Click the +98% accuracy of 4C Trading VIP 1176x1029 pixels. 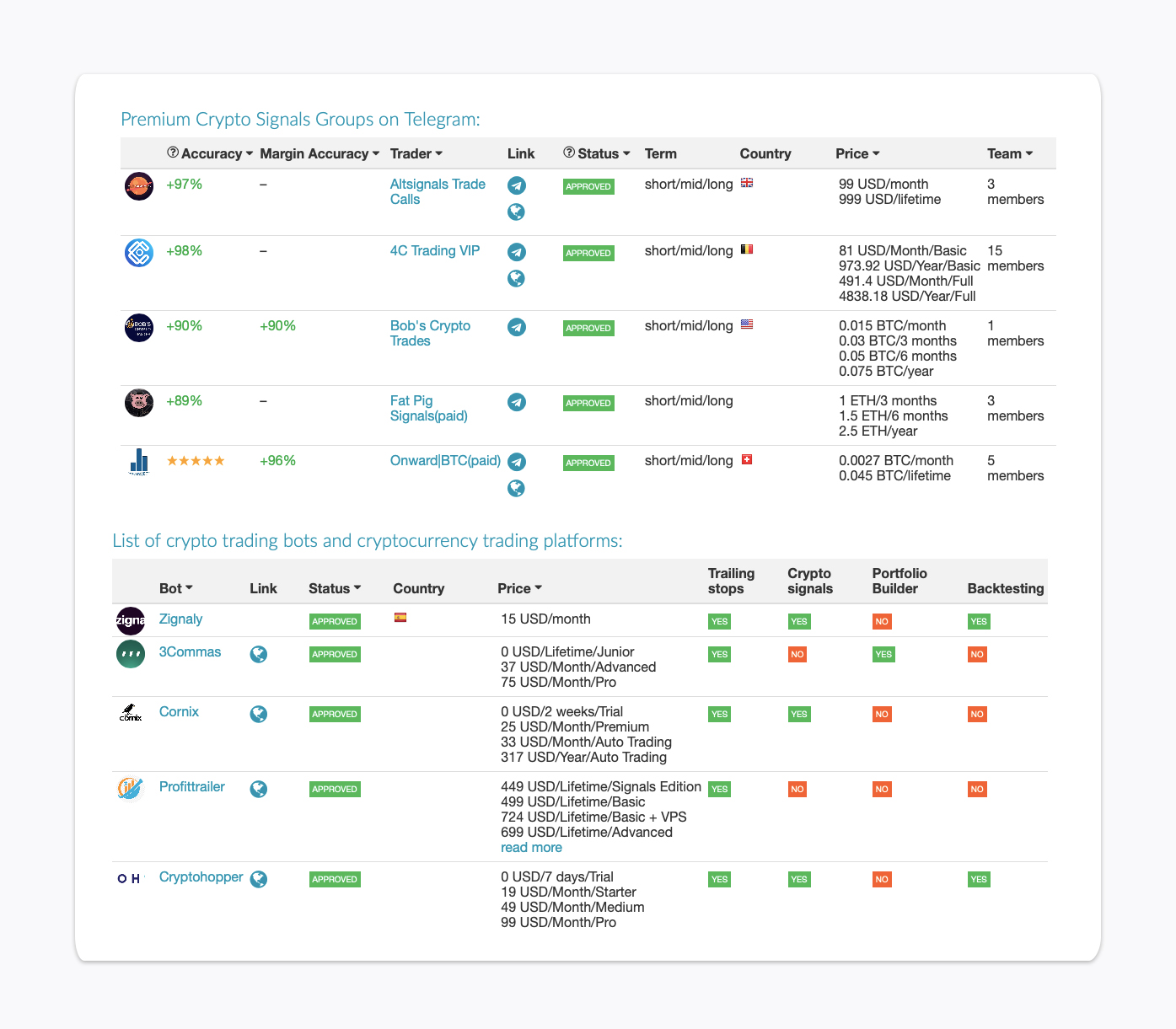coord(185,250)
